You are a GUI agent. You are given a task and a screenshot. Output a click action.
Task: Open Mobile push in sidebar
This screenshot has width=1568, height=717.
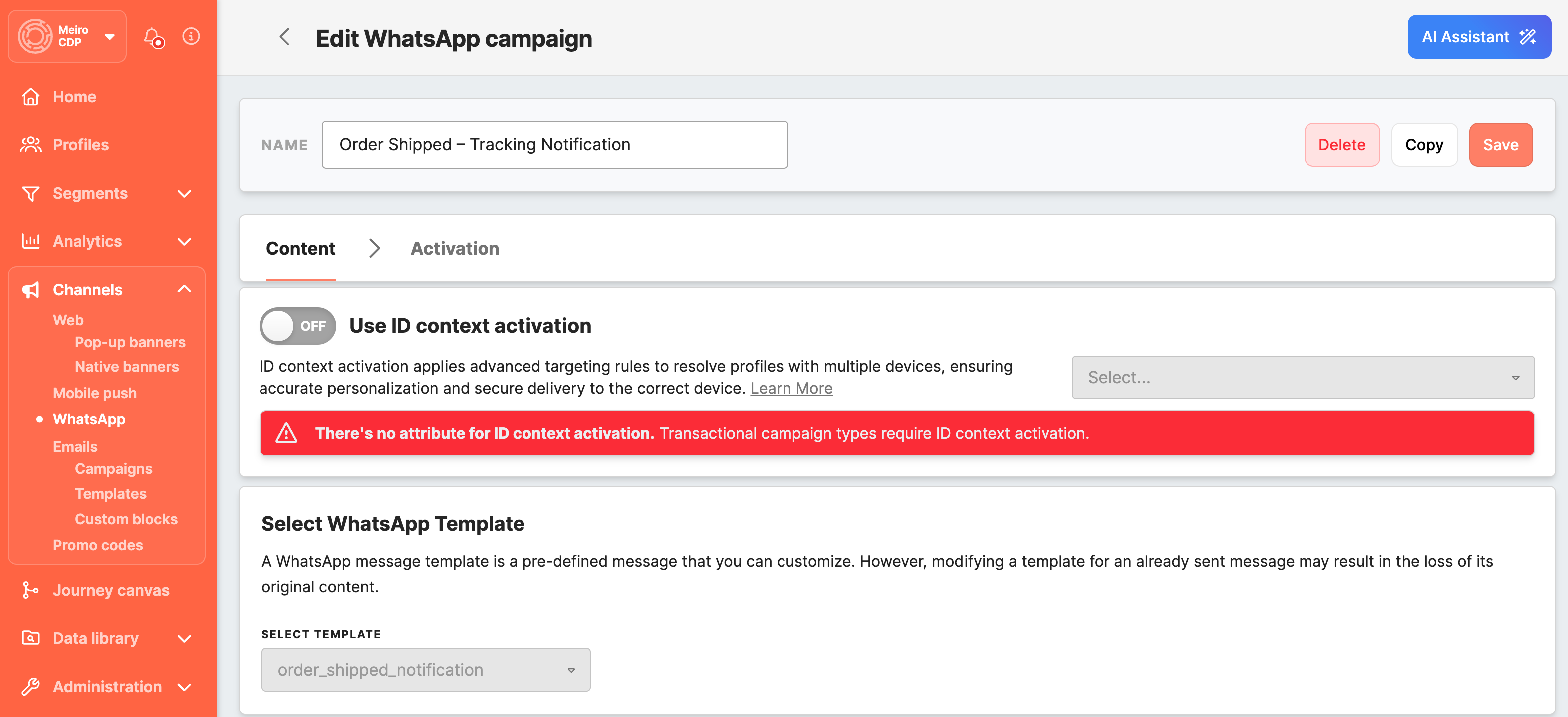tap(94, 393)
